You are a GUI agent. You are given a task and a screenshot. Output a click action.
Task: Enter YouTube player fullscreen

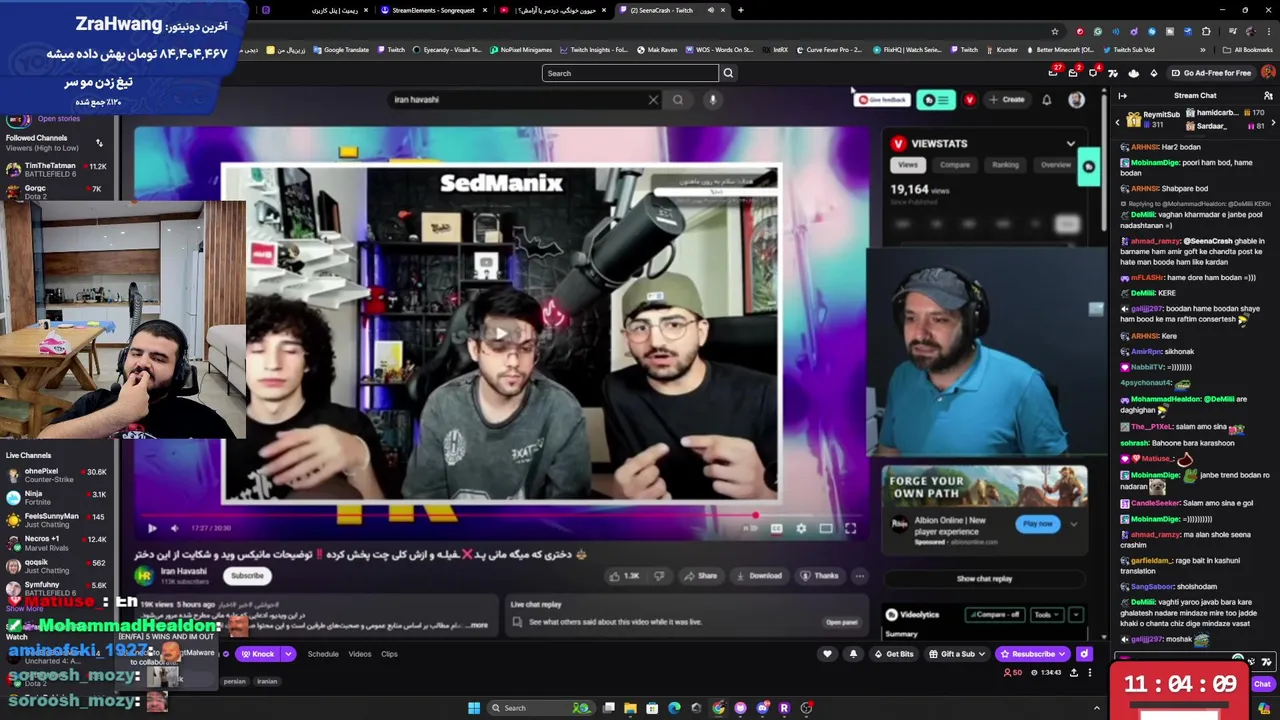[x=850, y=528]
